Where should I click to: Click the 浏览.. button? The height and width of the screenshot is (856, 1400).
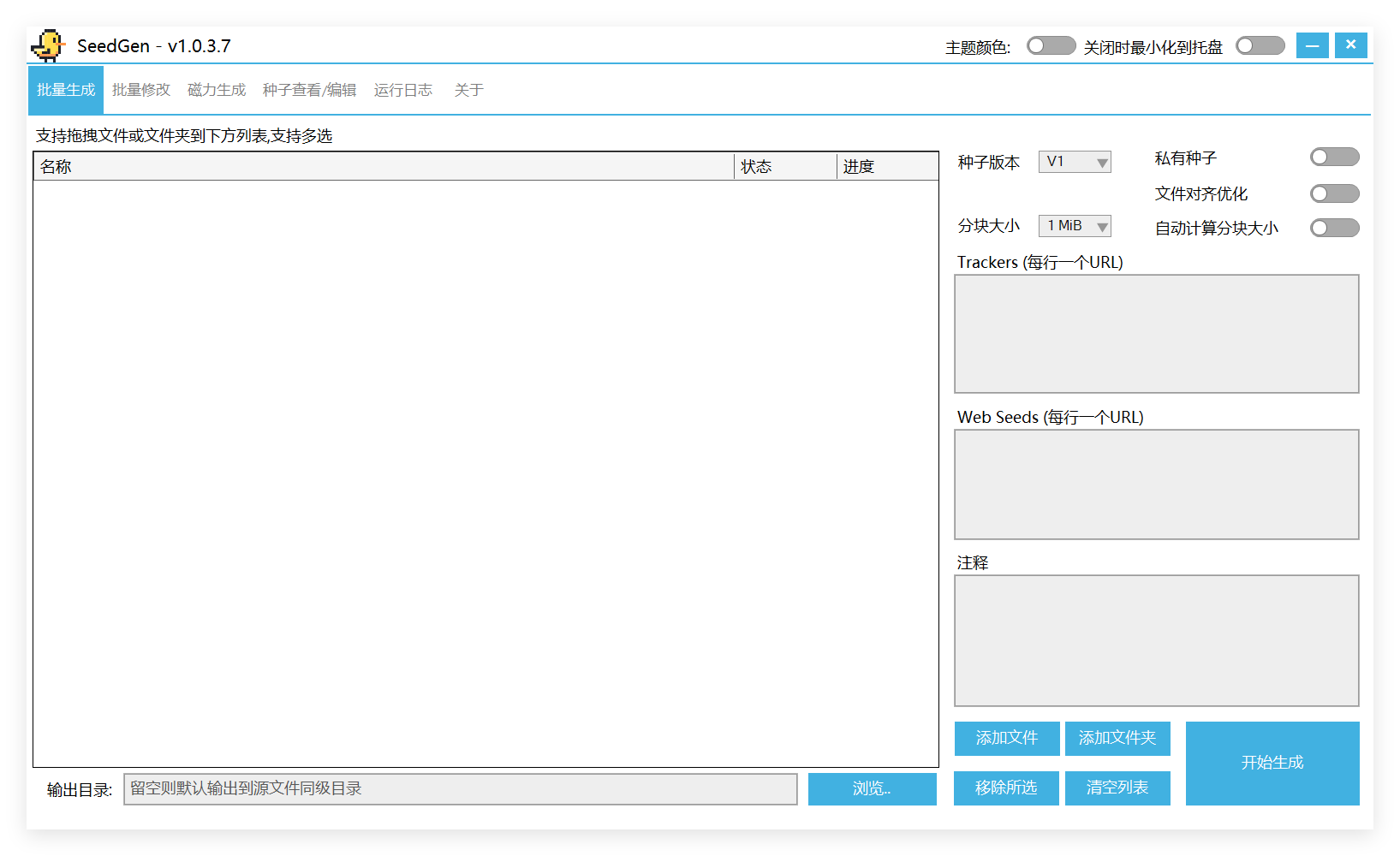(872, 788)
